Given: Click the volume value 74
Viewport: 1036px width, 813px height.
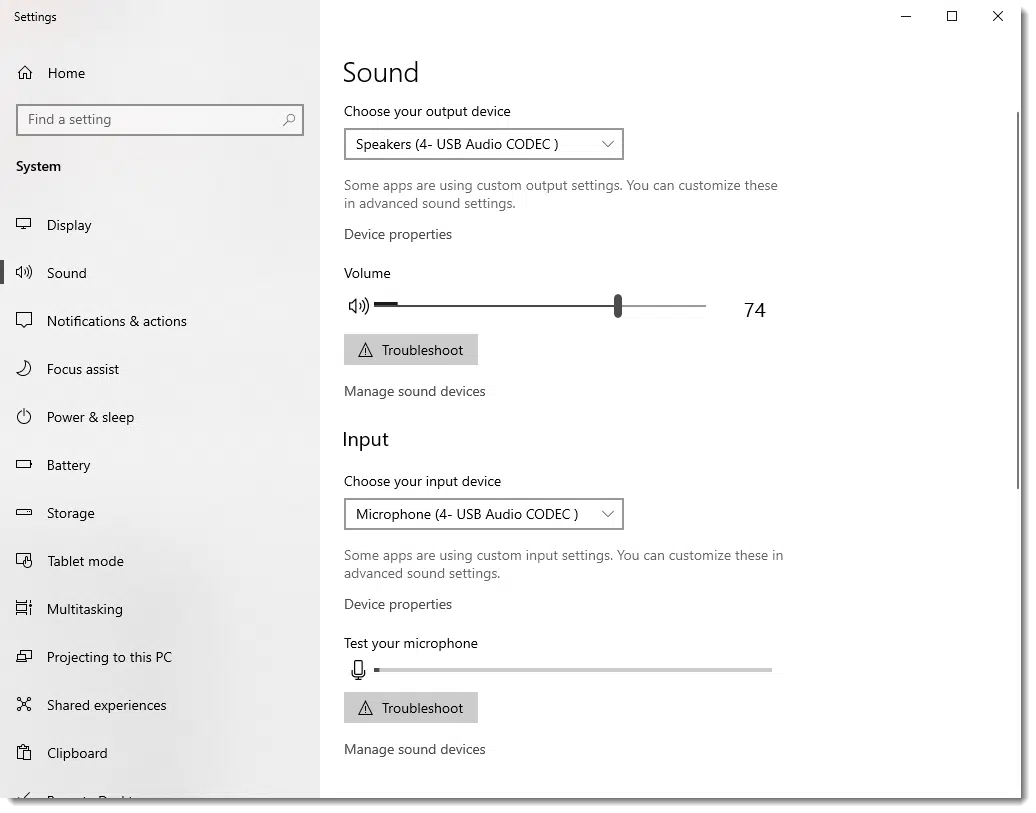Looking at the screenshot, I should (755, 310).
